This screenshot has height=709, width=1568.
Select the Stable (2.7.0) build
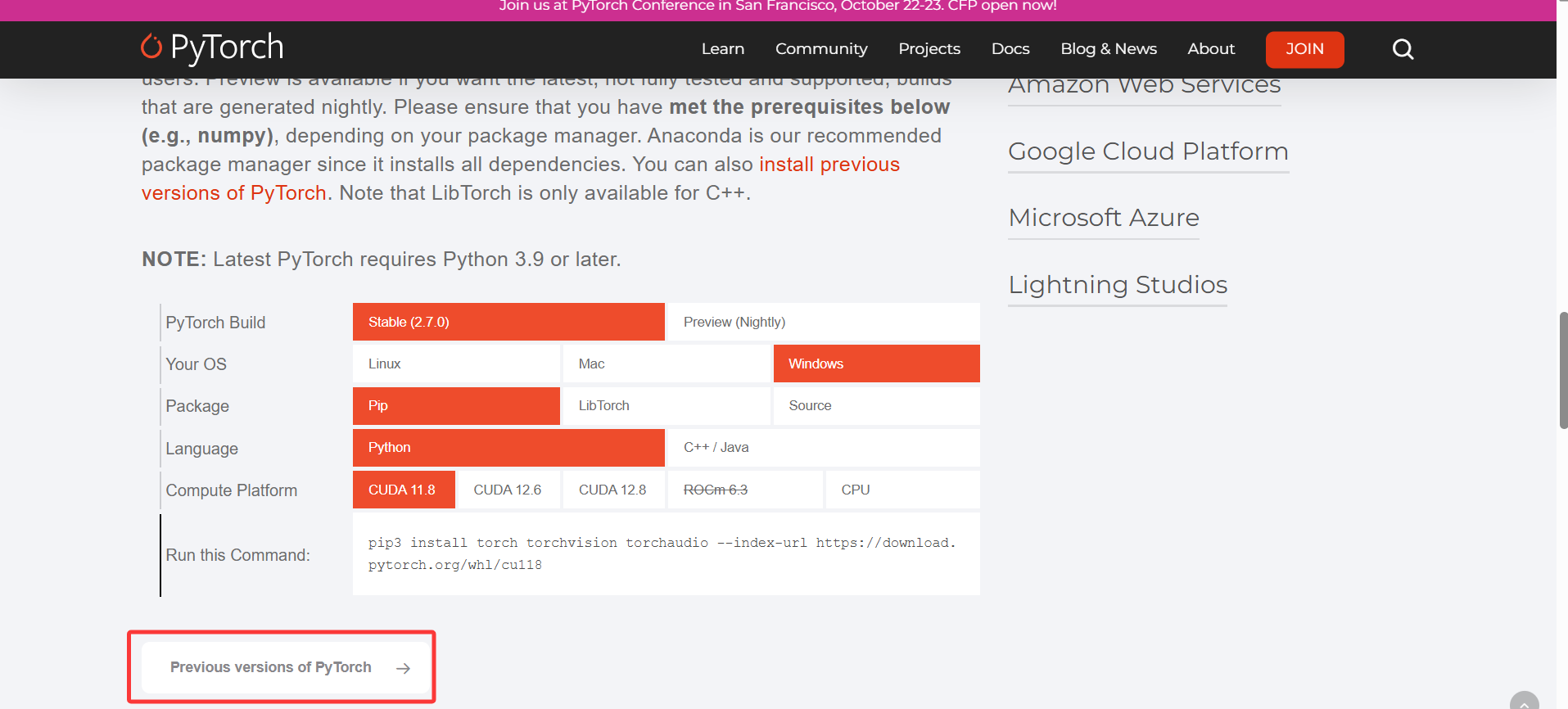click(x=508, y=322)
